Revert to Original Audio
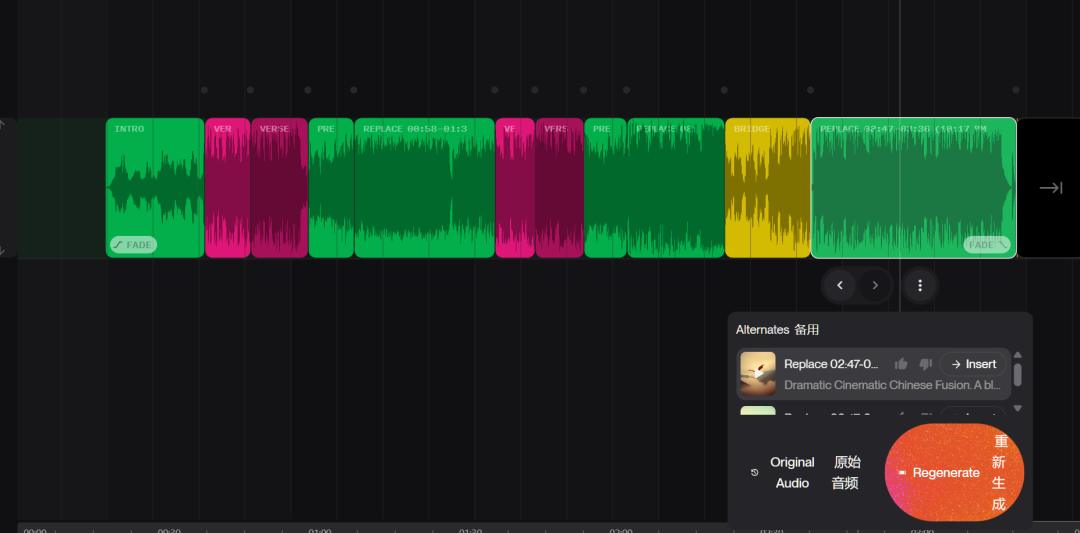The height and width of the screenshot is (533, 1080). 782,472
